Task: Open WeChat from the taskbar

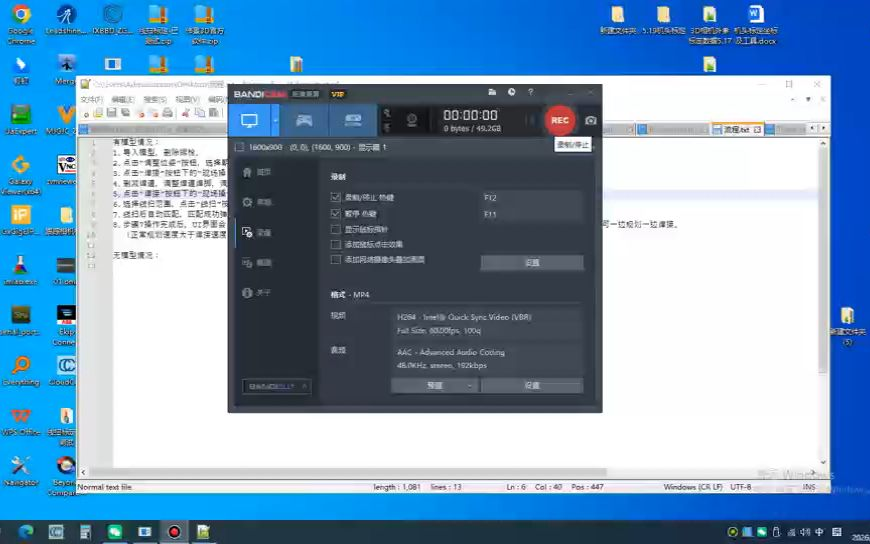Action: (x=114, y=532)
